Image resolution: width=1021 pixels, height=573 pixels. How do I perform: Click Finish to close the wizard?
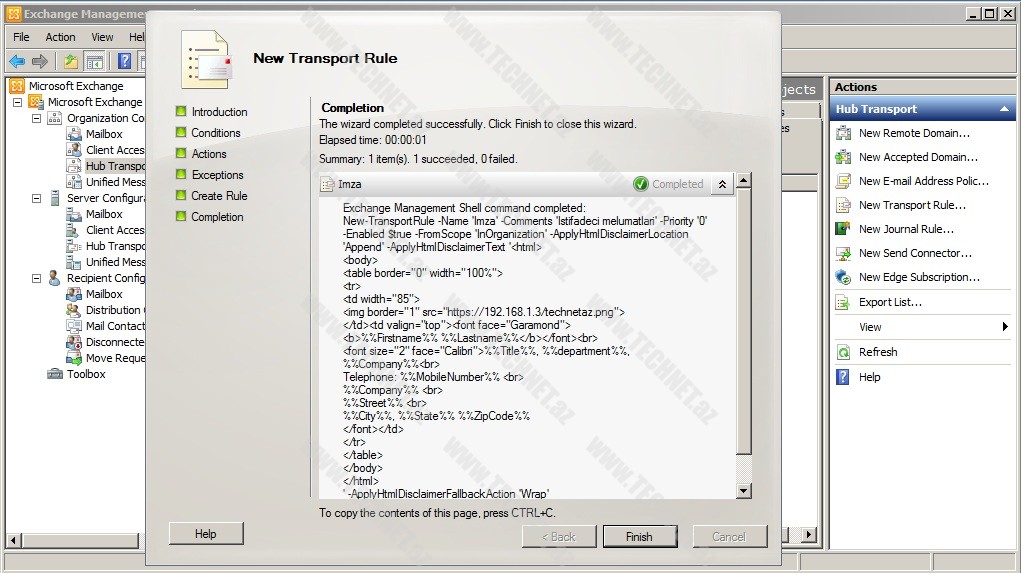[x=639, y=537]
